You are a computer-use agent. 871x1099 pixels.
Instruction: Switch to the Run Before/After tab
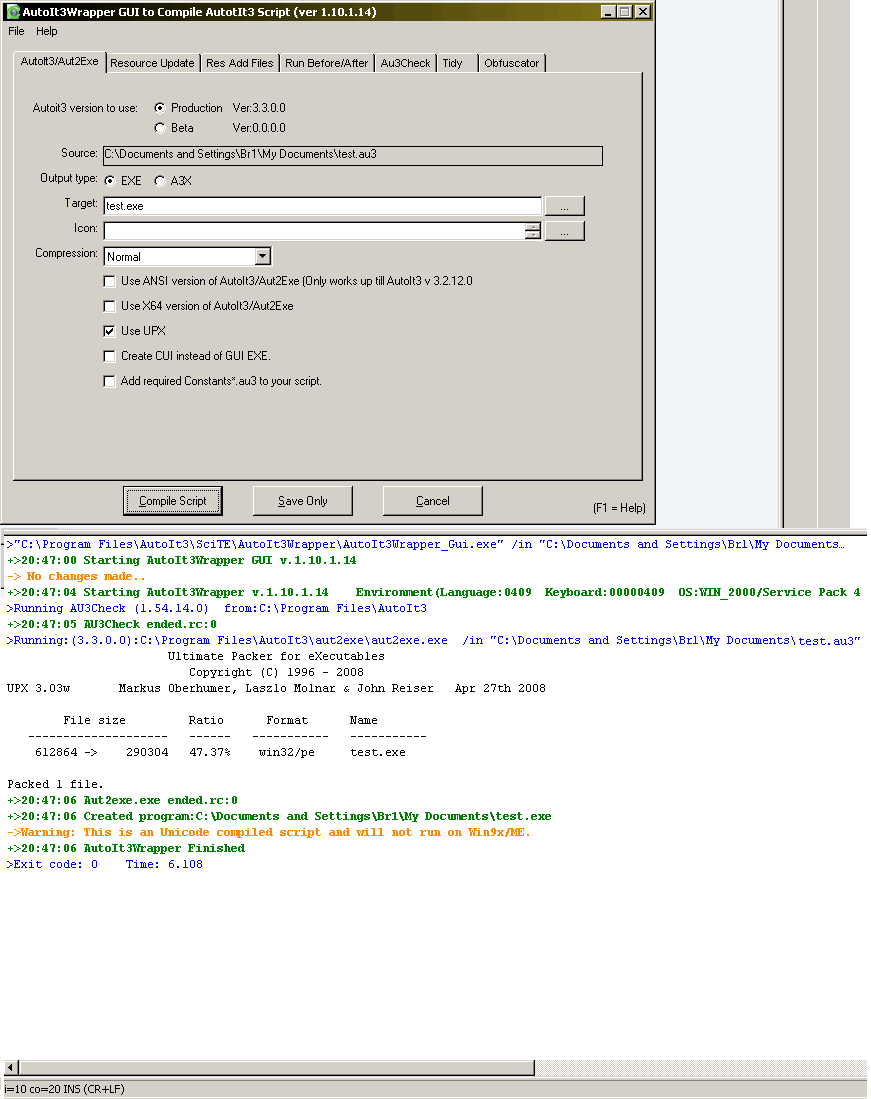(327, 63)
